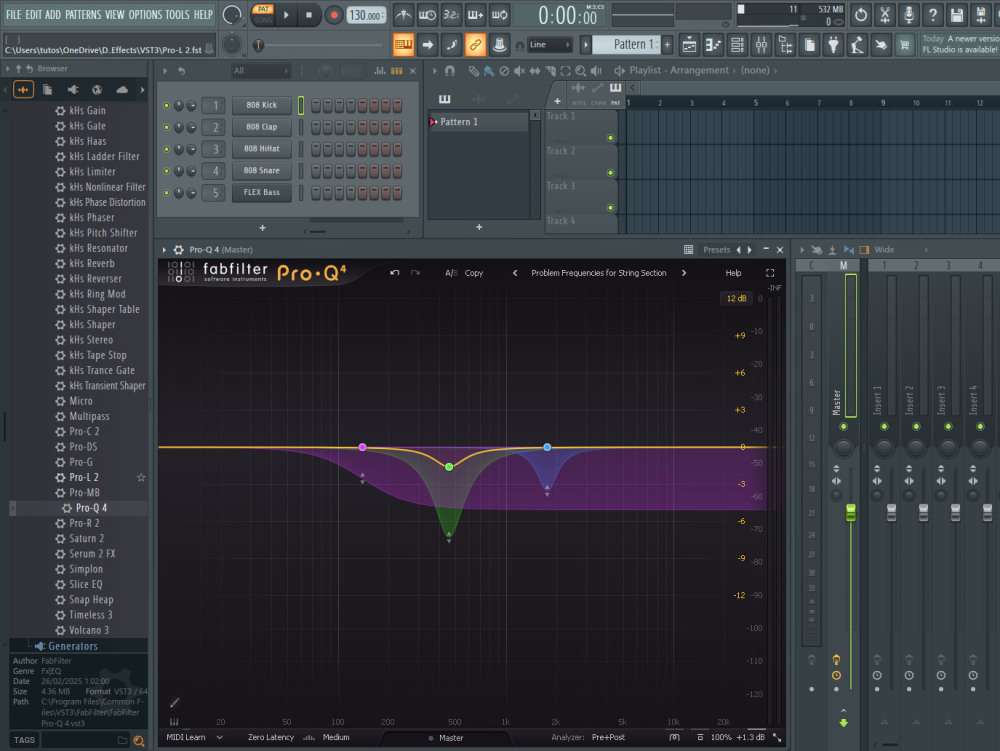
Task: Open the PATTERNS menu
Action: [x=83, y=14]
